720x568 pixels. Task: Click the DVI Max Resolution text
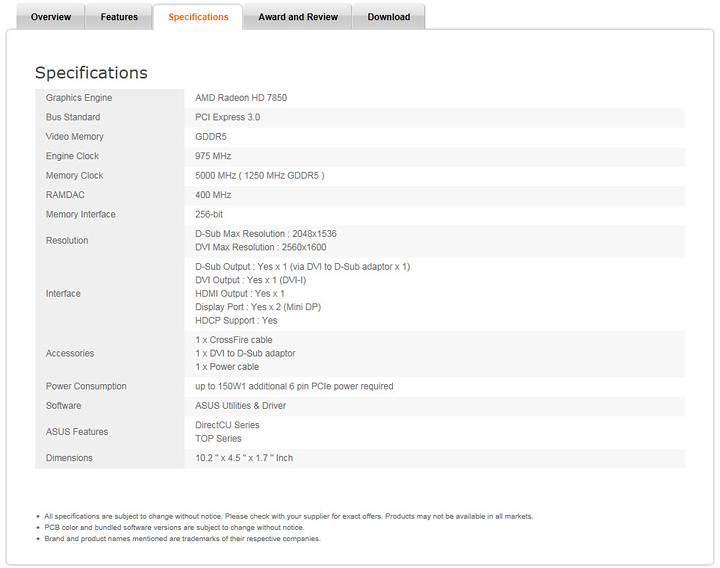pos(260,247)
